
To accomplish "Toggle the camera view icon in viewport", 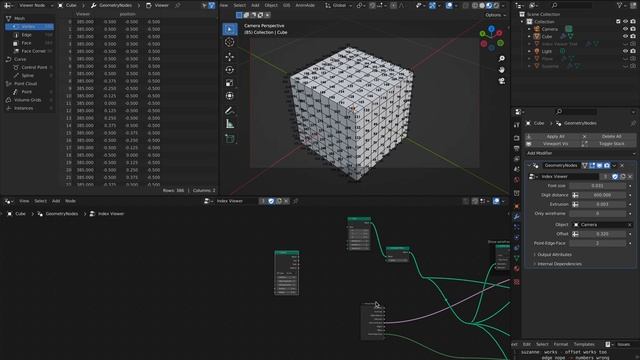I will point(502,81).
